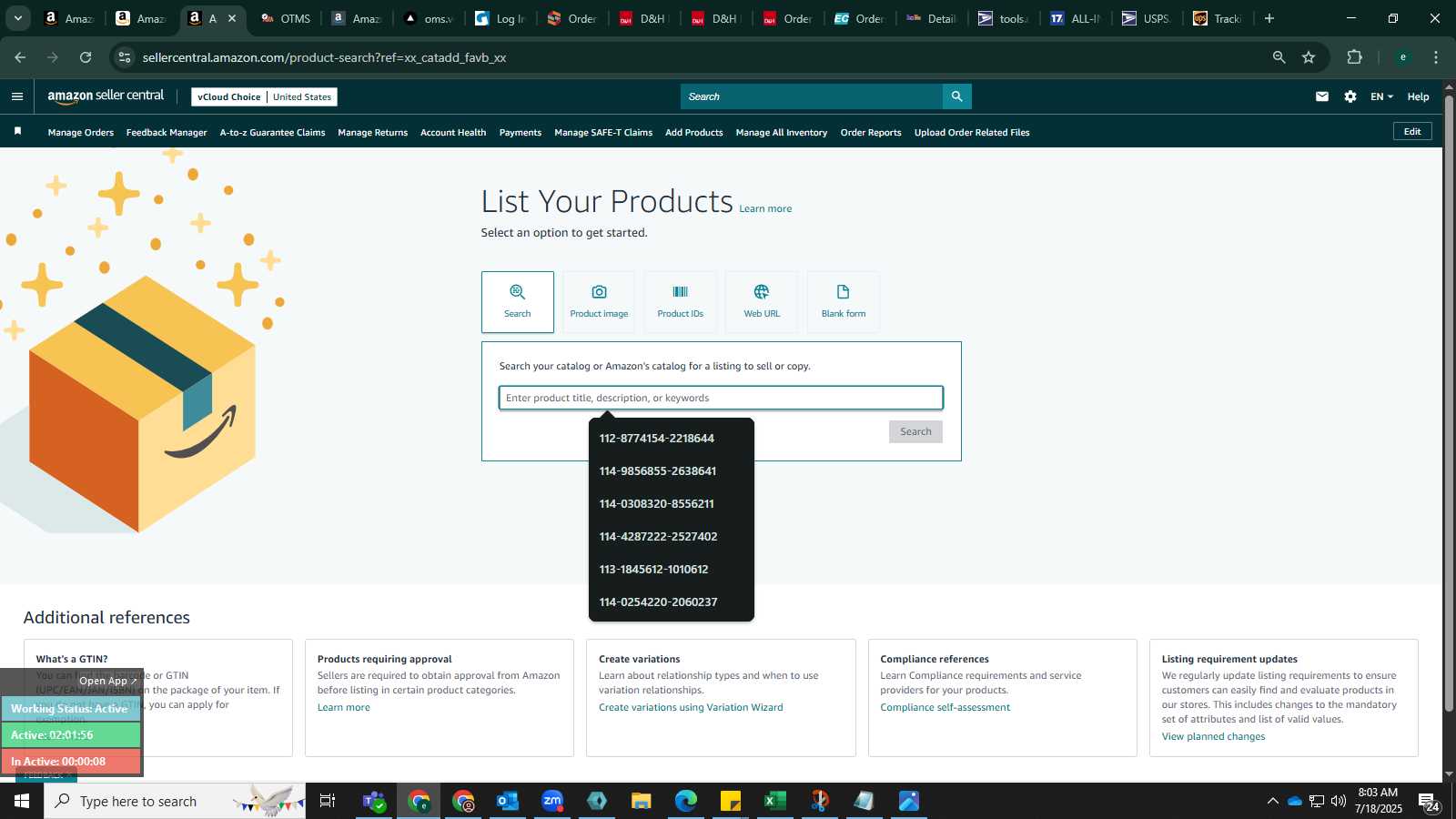
Task: Open Create variations using Variation Wizard link
Action: point(691,707)
